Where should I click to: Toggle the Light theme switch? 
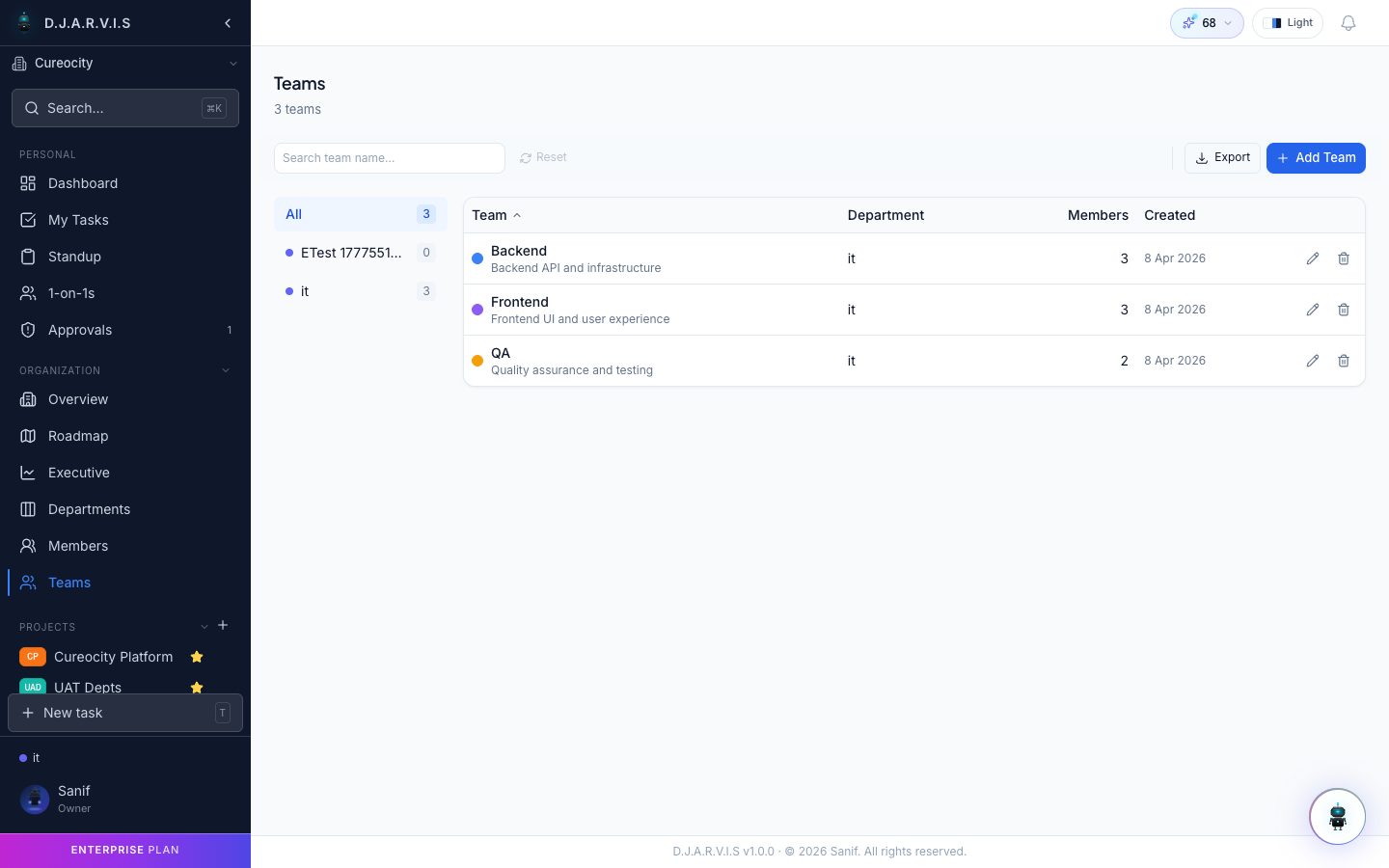(1288, 23)
